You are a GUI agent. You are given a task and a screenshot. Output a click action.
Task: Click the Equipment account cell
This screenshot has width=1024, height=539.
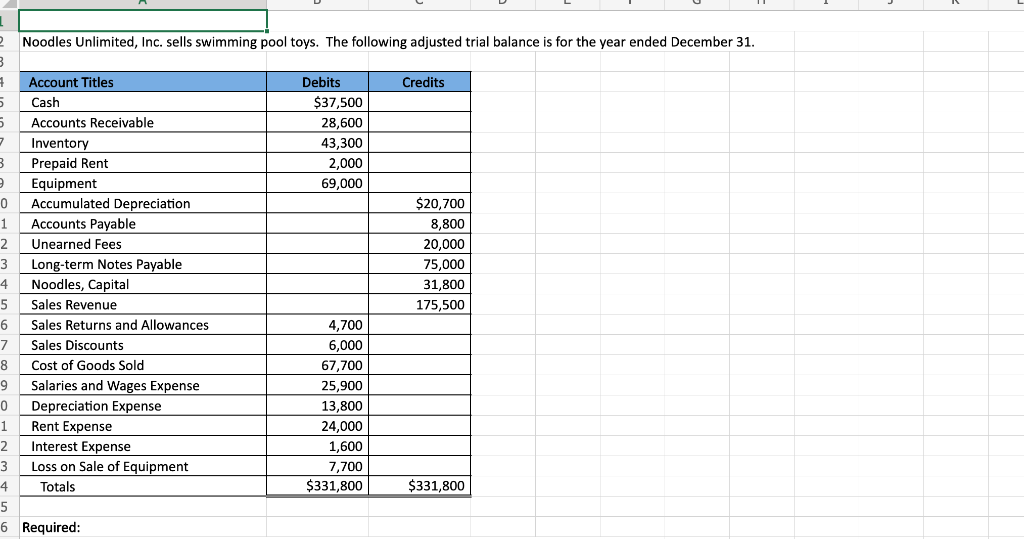143,184
